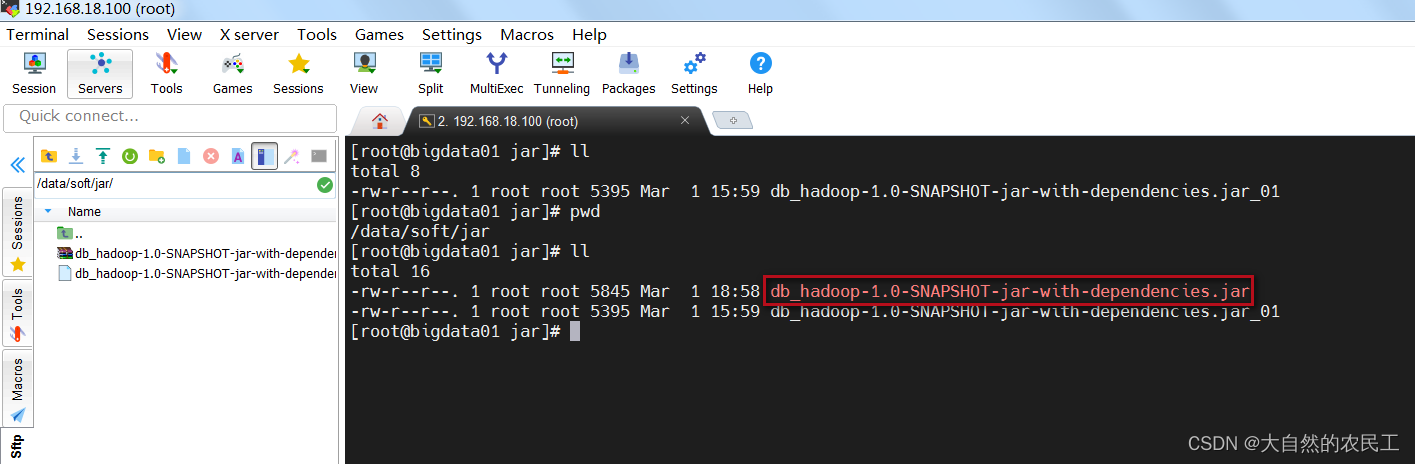Click the Name column sort arrow
1415x464 pixels.
coord(48,212)
